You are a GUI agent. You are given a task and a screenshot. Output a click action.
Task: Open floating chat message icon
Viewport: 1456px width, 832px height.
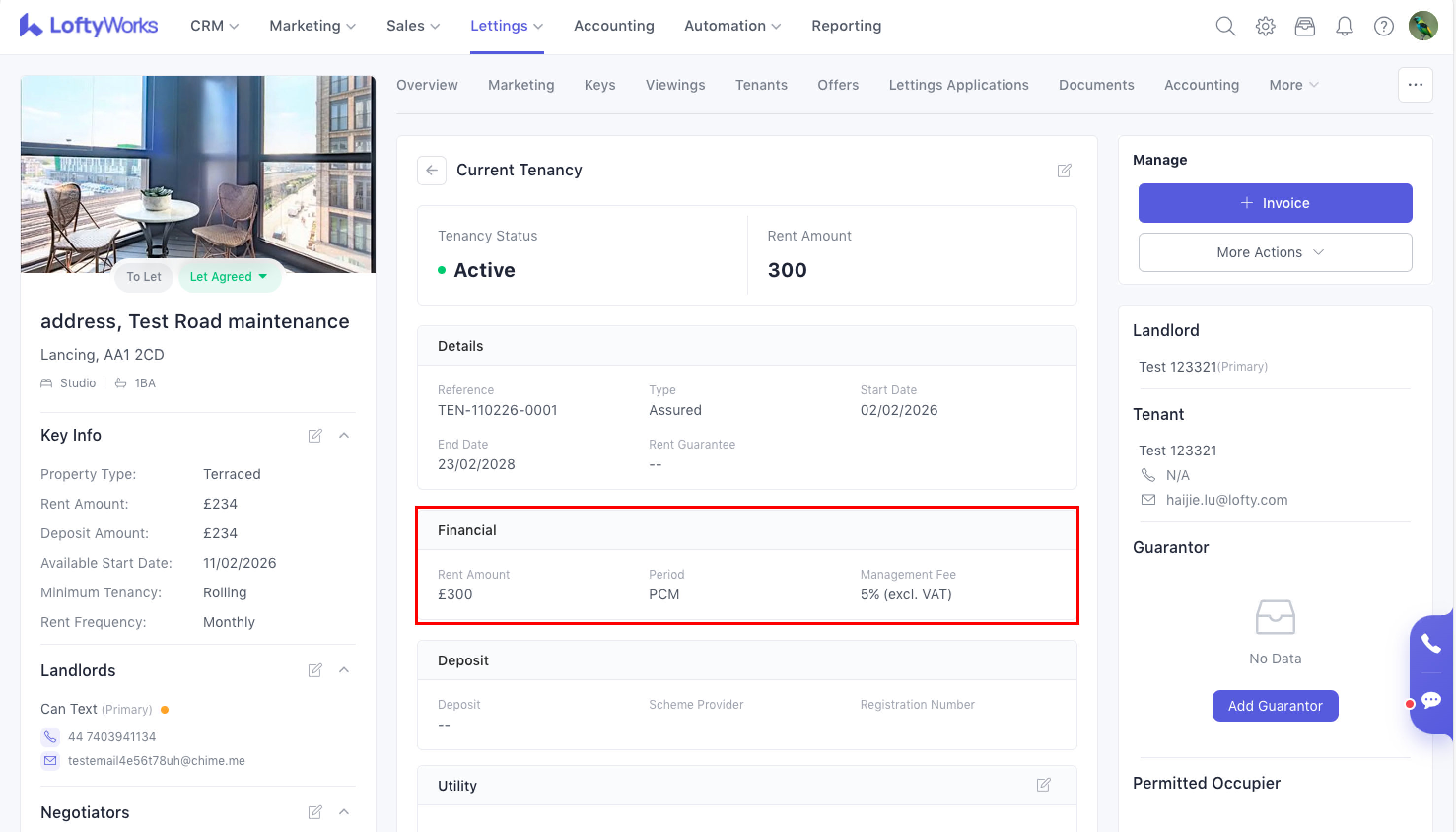(1431, 700)
